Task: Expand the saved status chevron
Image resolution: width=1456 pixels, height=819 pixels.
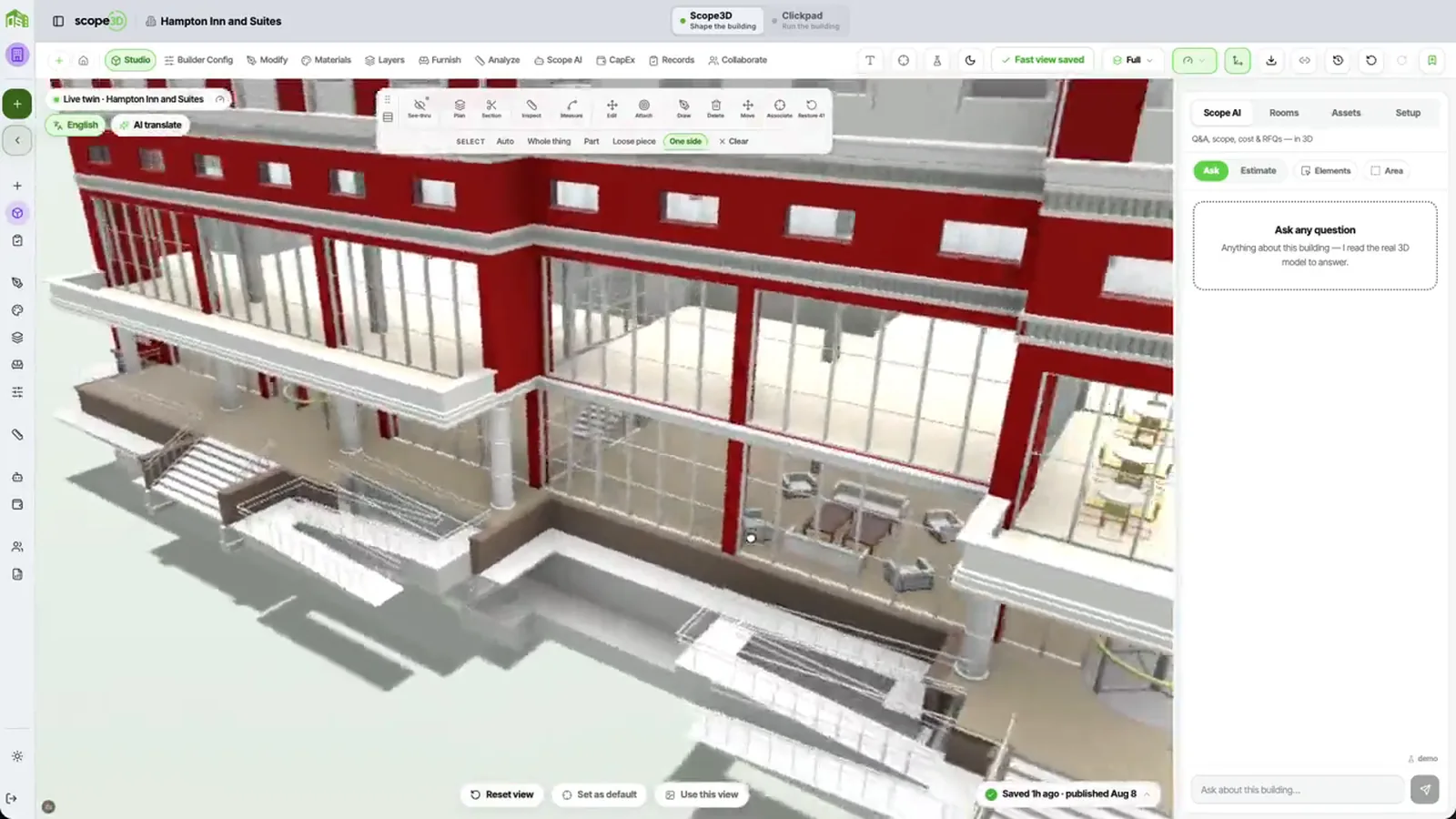Action: [x=1147, y=794]
